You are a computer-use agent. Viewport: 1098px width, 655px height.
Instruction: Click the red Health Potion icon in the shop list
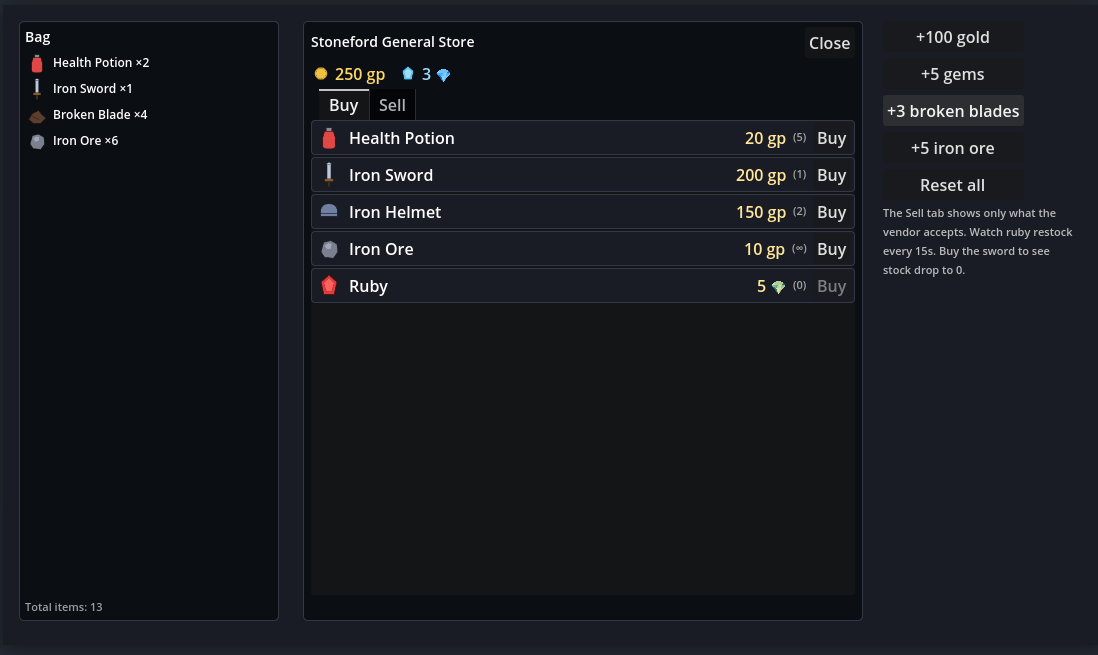pos(328,138)
